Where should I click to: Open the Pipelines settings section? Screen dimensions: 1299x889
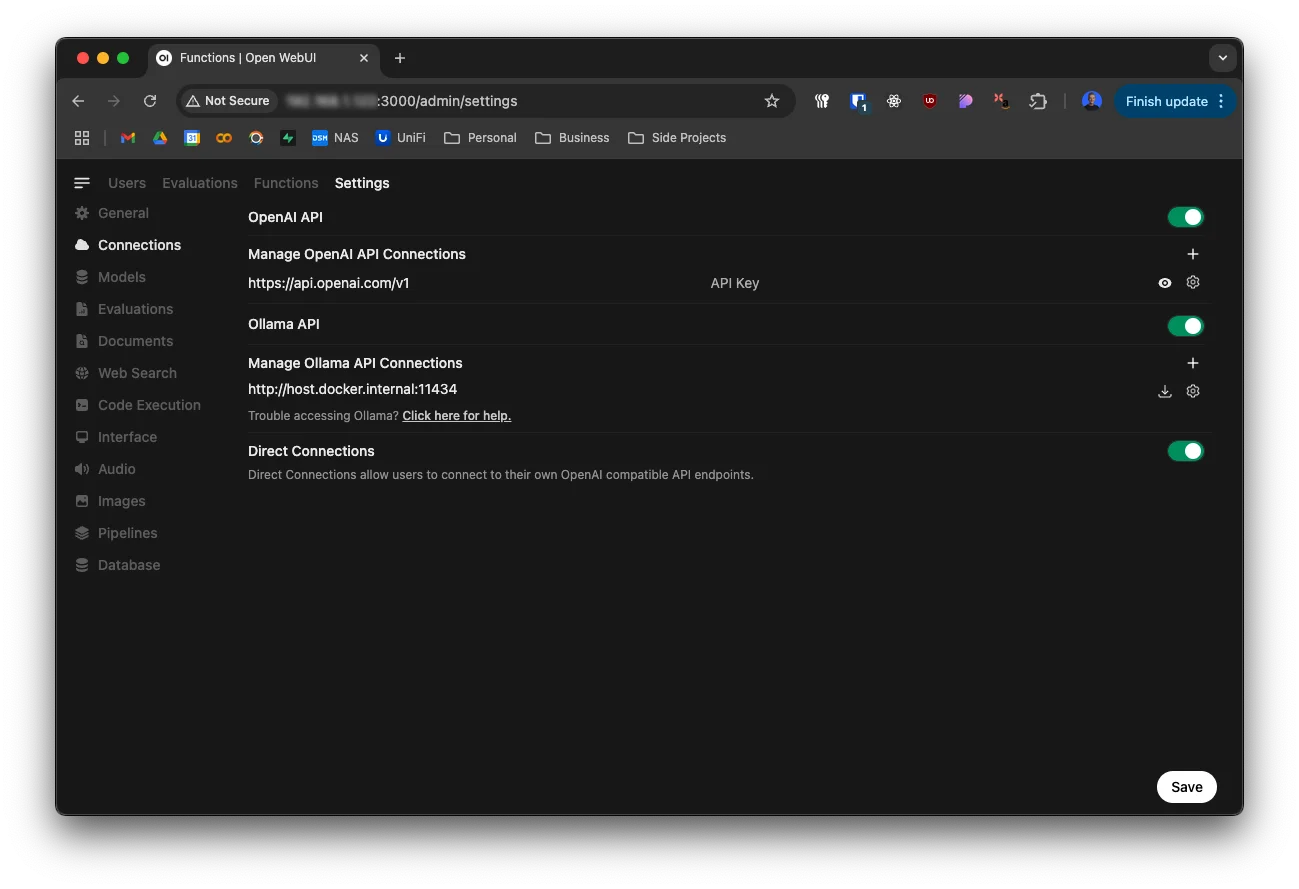click(x=116, y=533)
